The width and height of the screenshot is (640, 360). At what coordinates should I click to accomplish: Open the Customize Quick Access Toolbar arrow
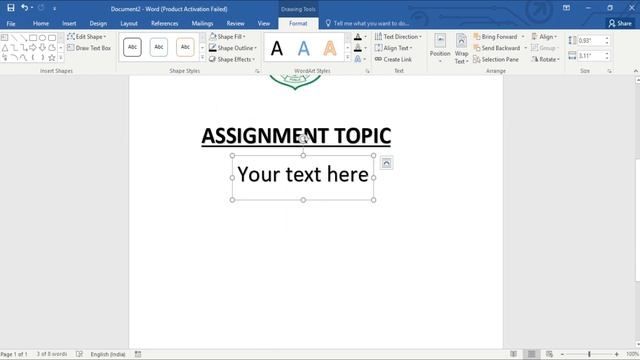[54, 8]
